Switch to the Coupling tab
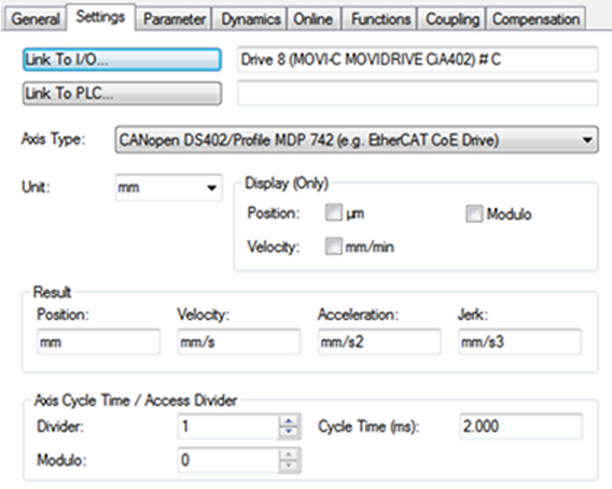Screen dimensions: 612x489 [x=452, y=19]
